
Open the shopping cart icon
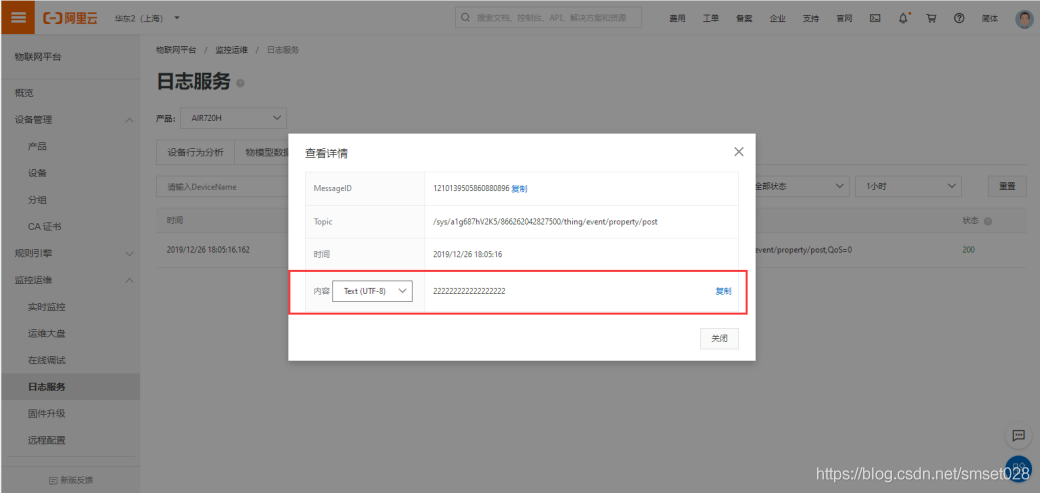pos(931,19)
